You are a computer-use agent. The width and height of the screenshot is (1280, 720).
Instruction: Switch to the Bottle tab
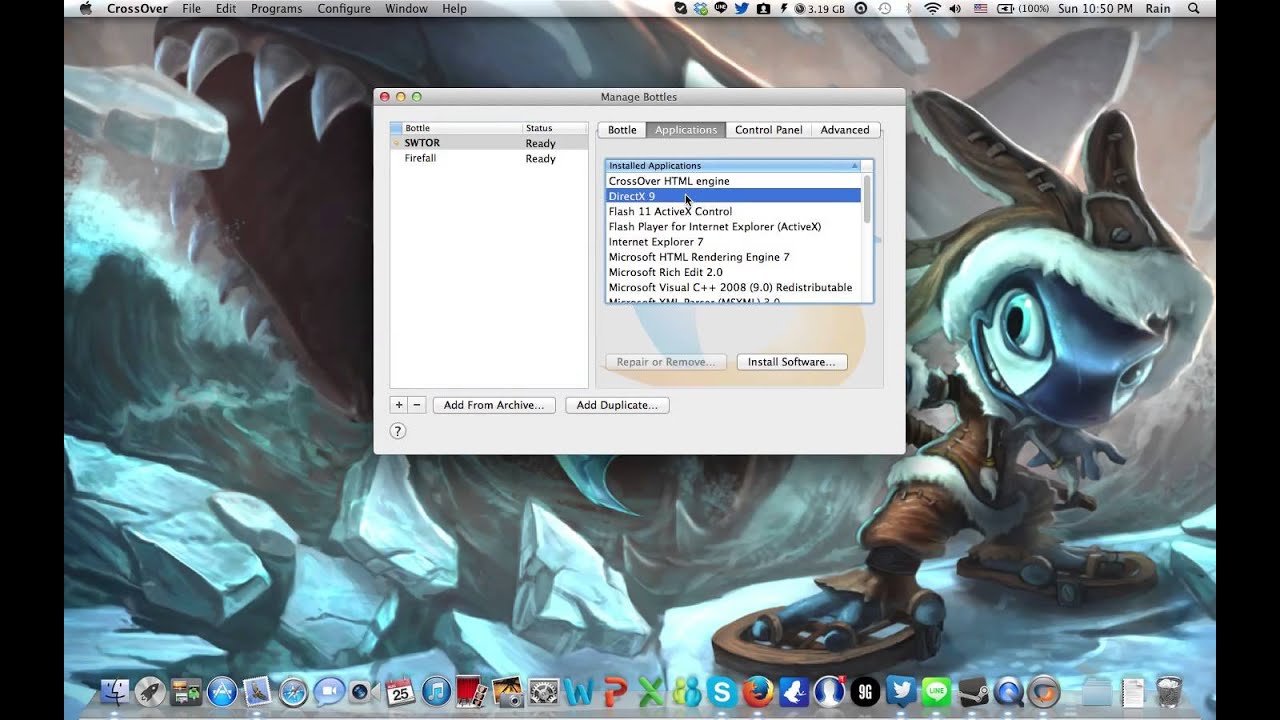point(622,130)
